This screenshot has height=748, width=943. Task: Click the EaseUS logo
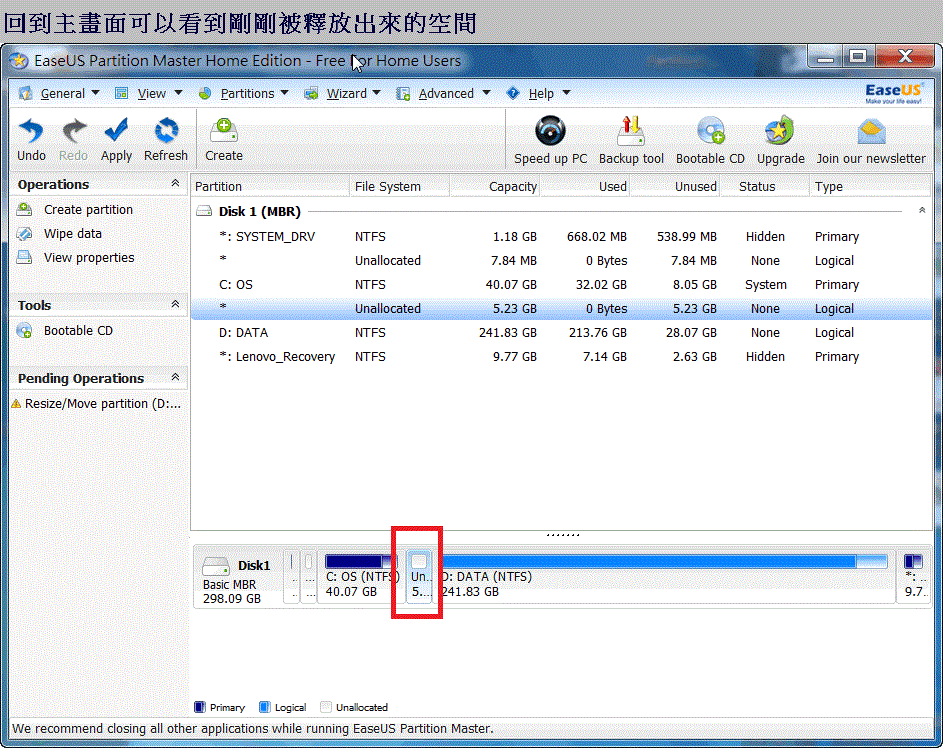(x=893, y=93)
